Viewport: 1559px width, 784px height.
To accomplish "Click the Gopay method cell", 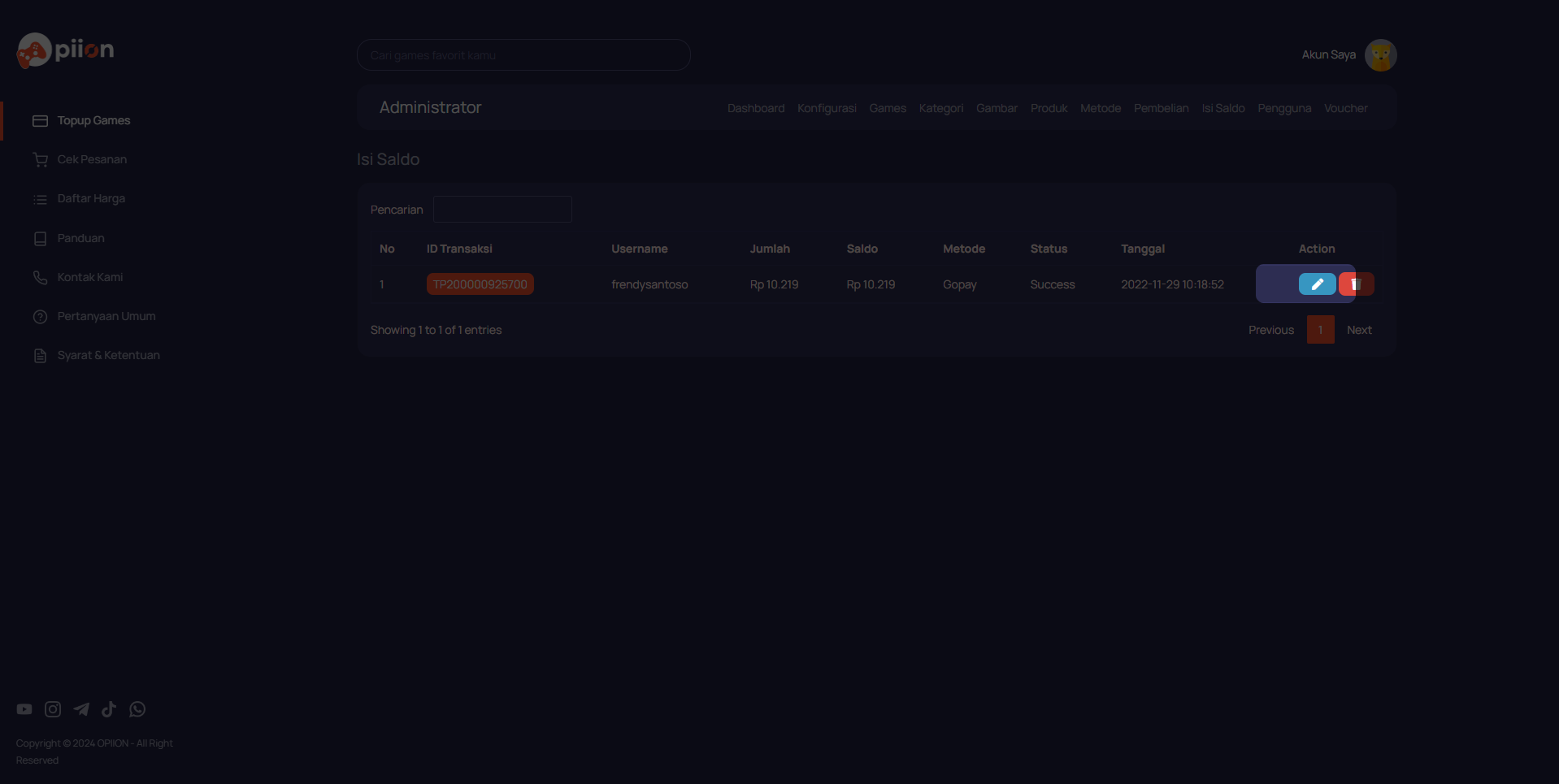I will [960, 284].
